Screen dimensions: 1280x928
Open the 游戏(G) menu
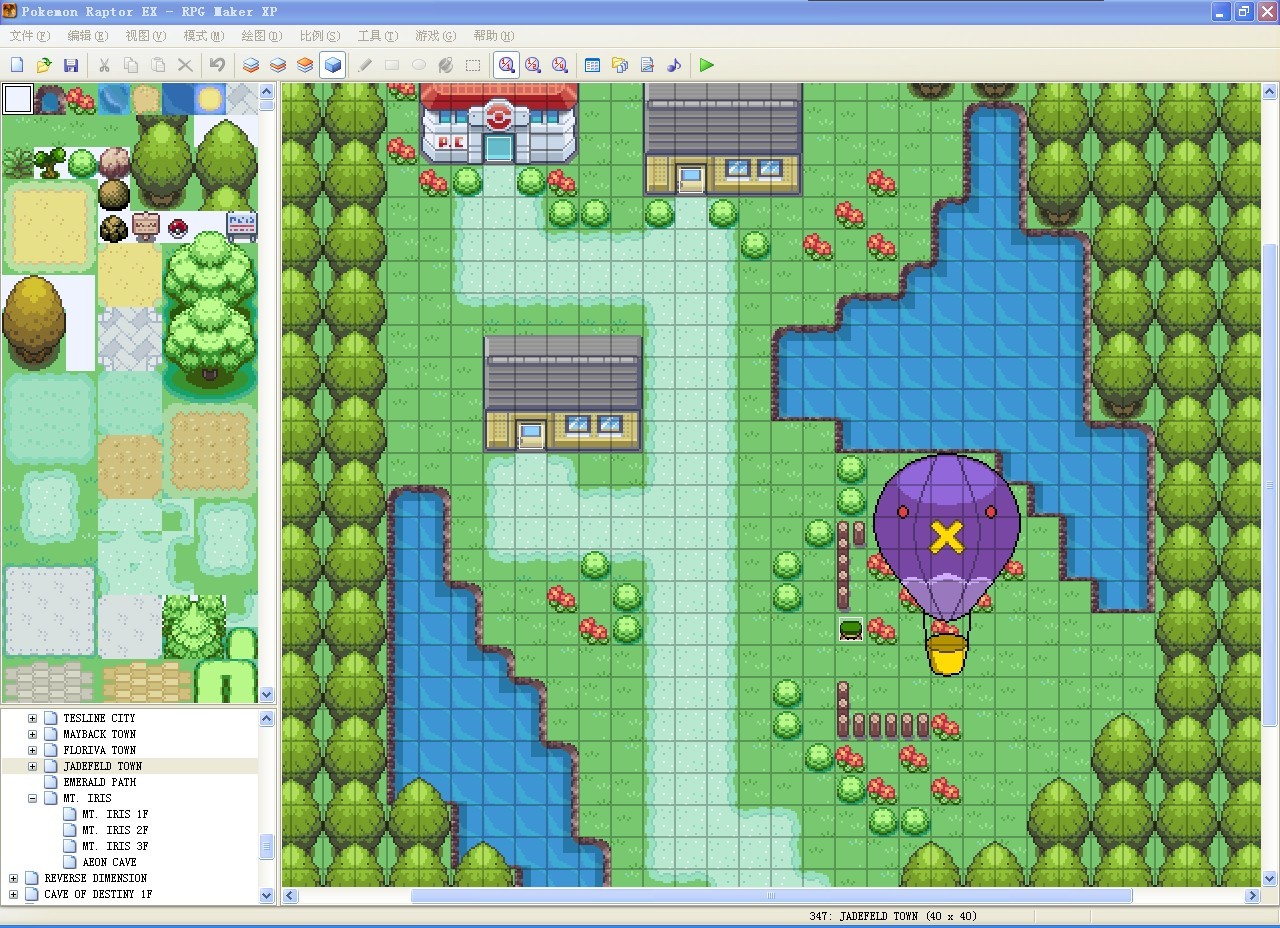[435, 36]
